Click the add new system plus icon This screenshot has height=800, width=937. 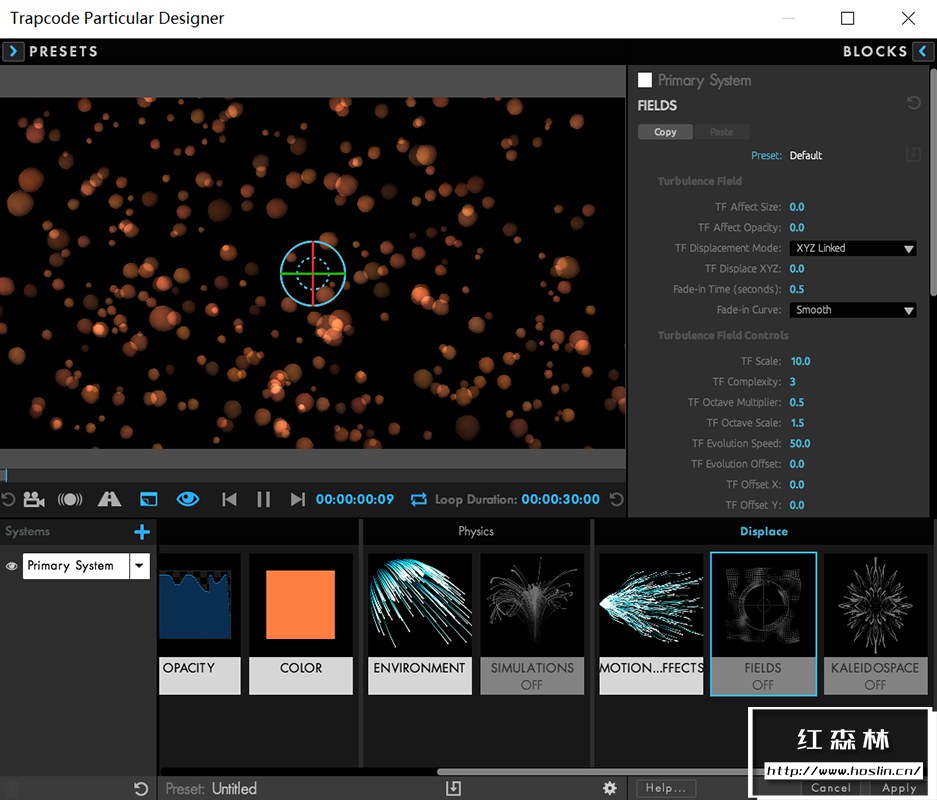coord(141,532)
